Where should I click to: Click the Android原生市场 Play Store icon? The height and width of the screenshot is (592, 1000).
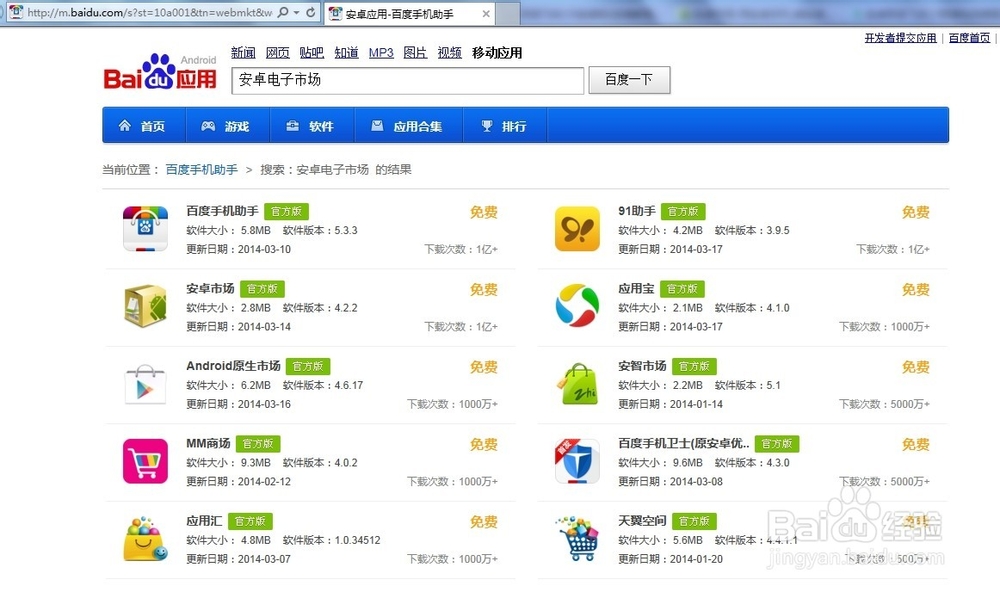(145, 384)
